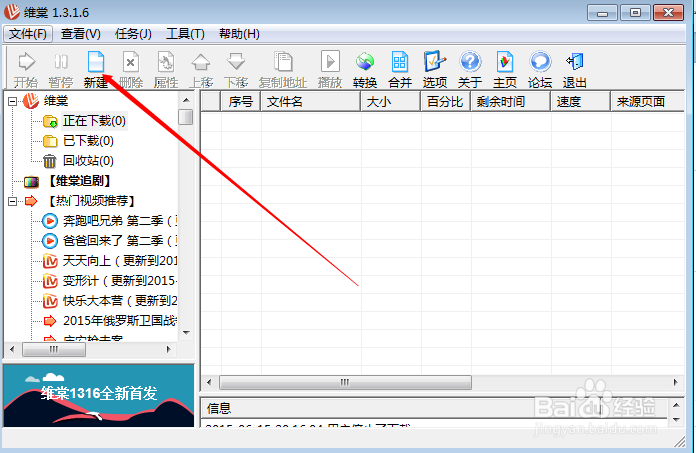Open the 合并 (Merge) tool
The width and height of the screenshot is (696, 453).
(400, 70)
